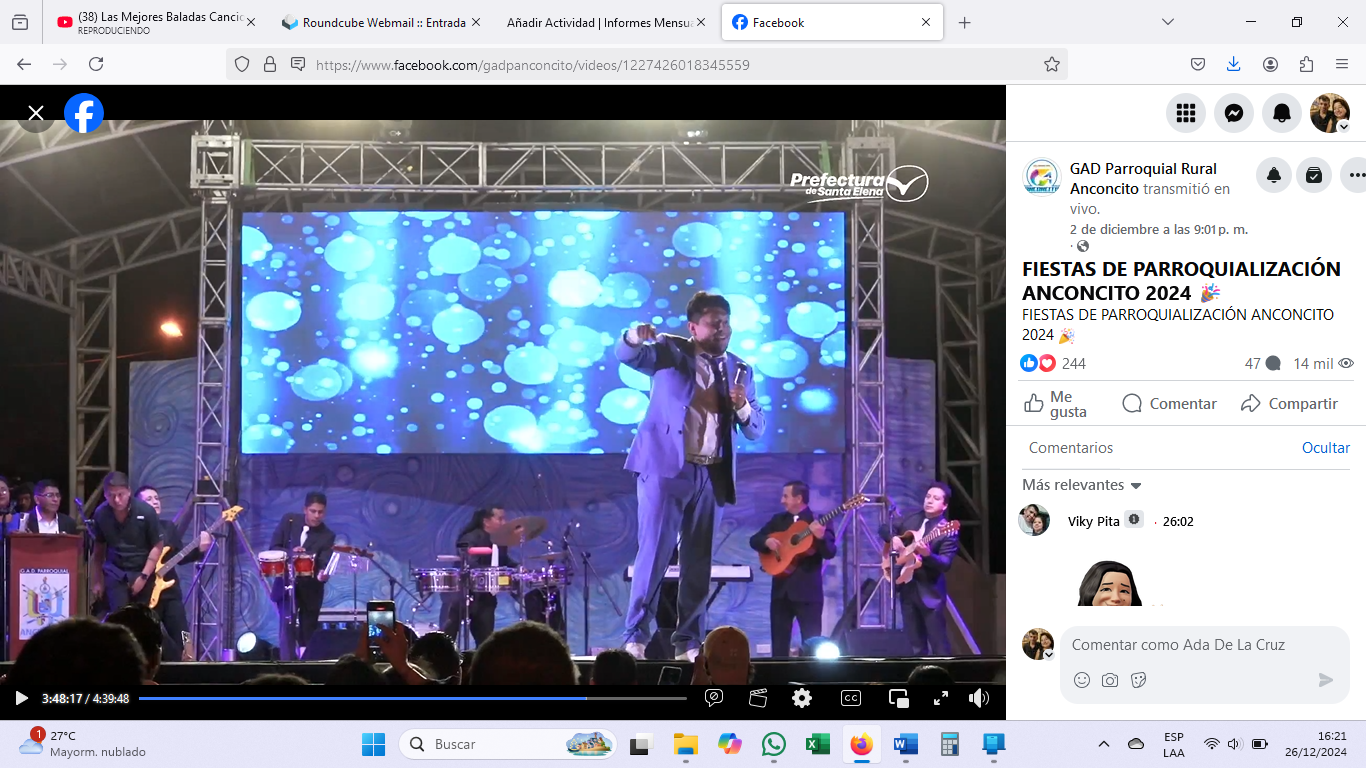Viewport: 1366px width, 768px height.
Task: Toggle closed captions on the video
Action: tap(851, 698)
